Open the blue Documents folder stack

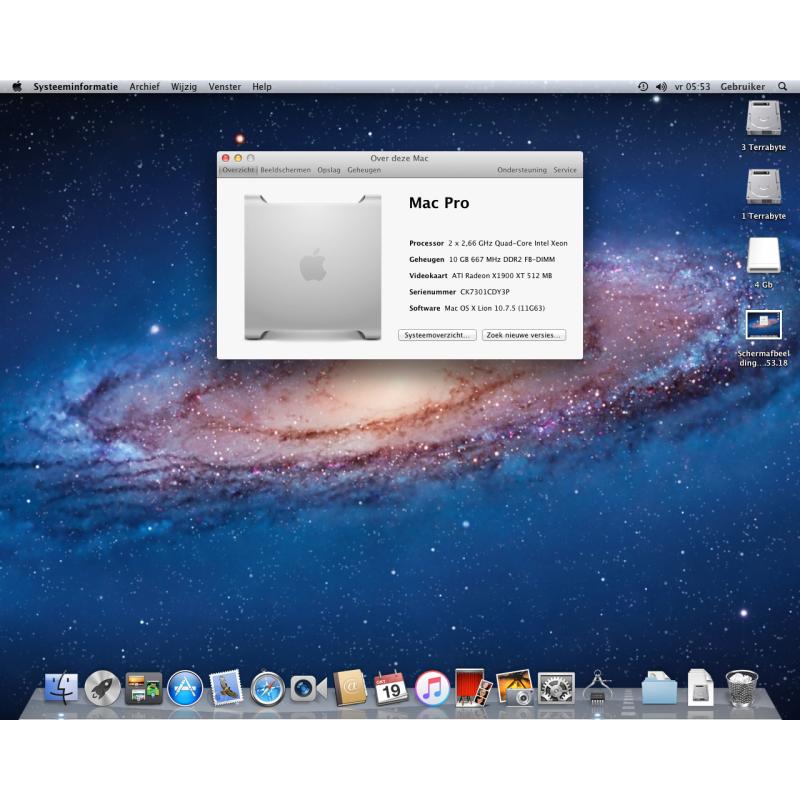(x=659, y=688)
